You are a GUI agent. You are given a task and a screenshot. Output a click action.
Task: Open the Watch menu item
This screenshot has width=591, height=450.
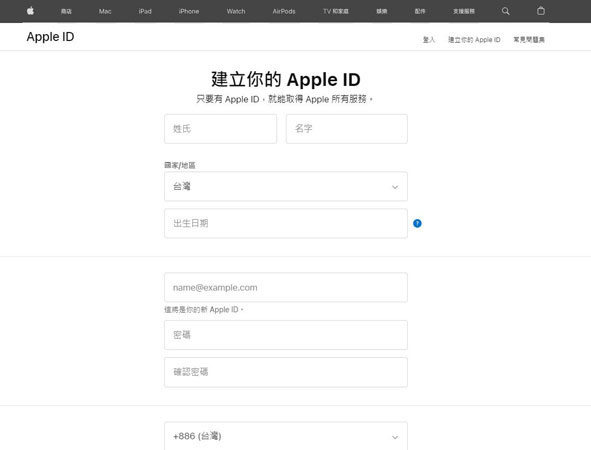[236, 11]
